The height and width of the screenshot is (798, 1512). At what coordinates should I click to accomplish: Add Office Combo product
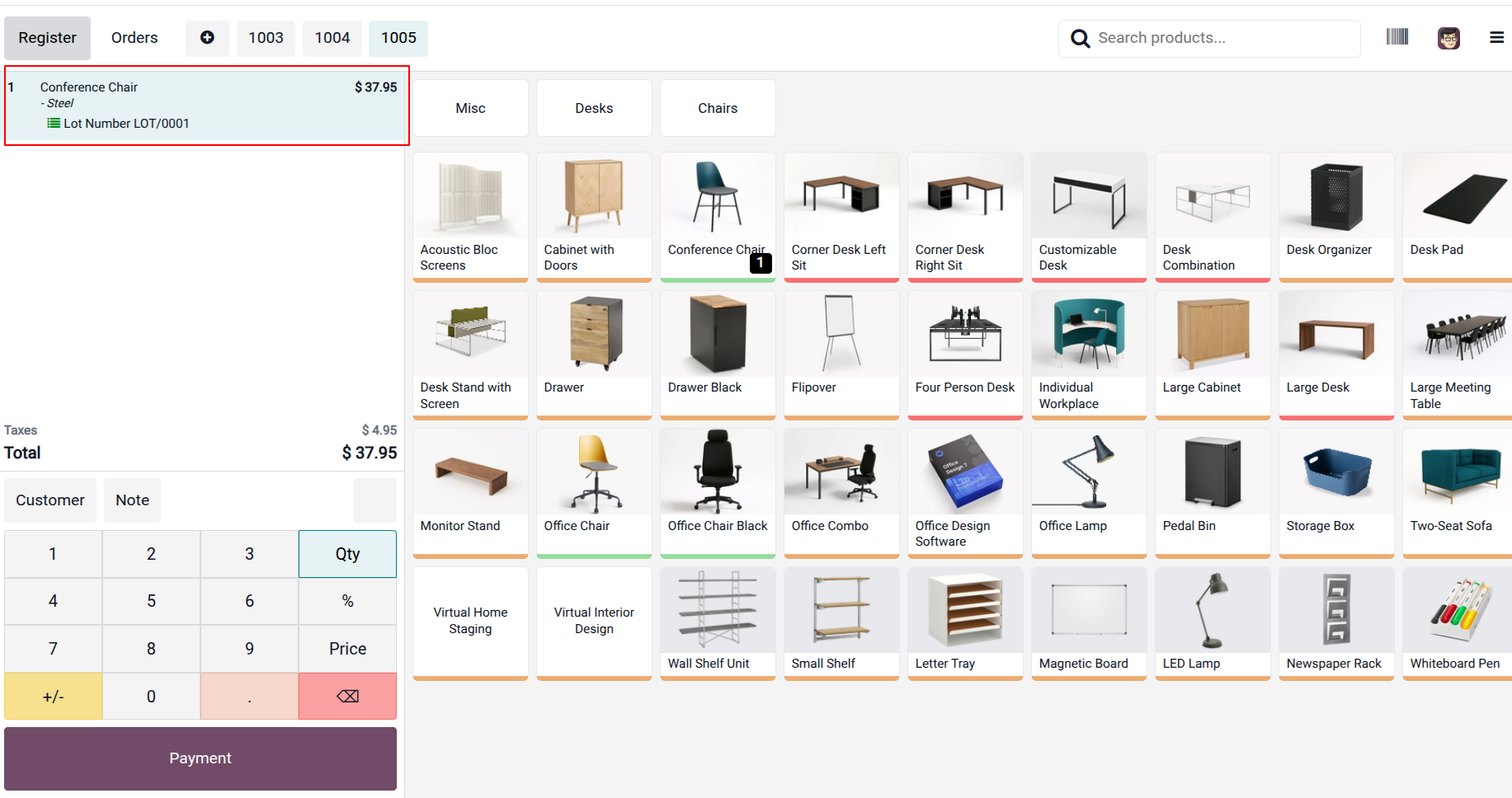click(x=841, y=493)
